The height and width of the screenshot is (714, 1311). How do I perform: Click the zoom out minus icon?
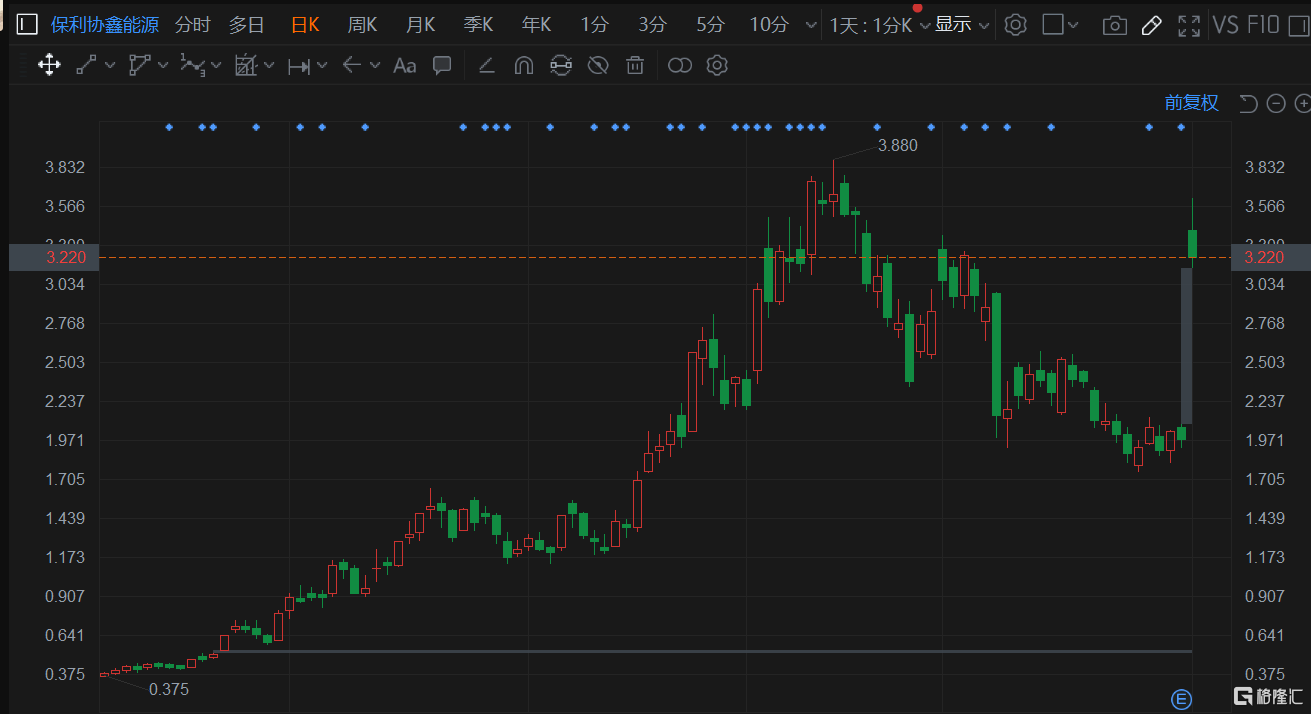pyautogui.click(x=1275, y=103)
